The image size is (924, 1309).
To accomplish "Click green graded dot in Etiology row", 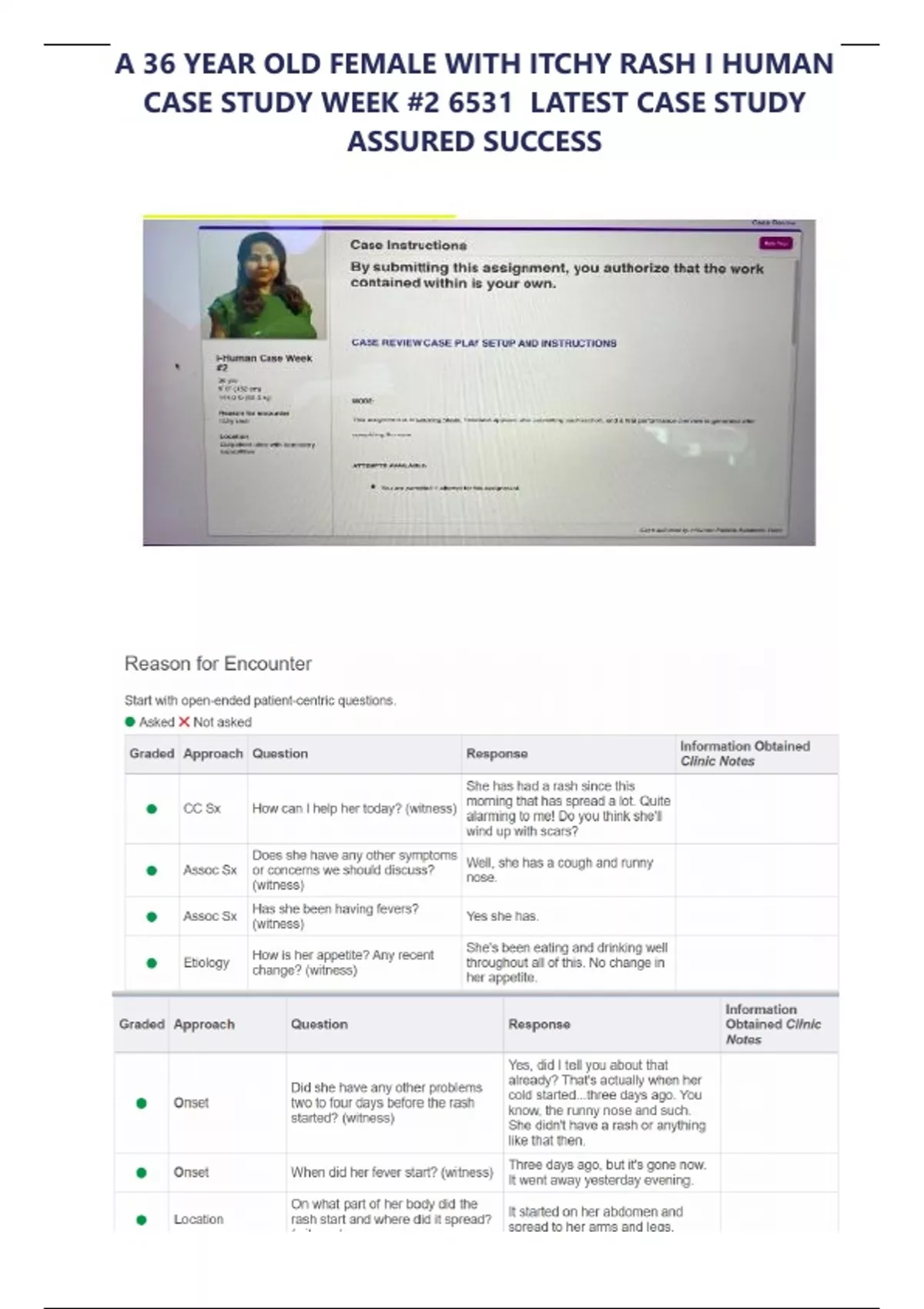I will [152, 962].
